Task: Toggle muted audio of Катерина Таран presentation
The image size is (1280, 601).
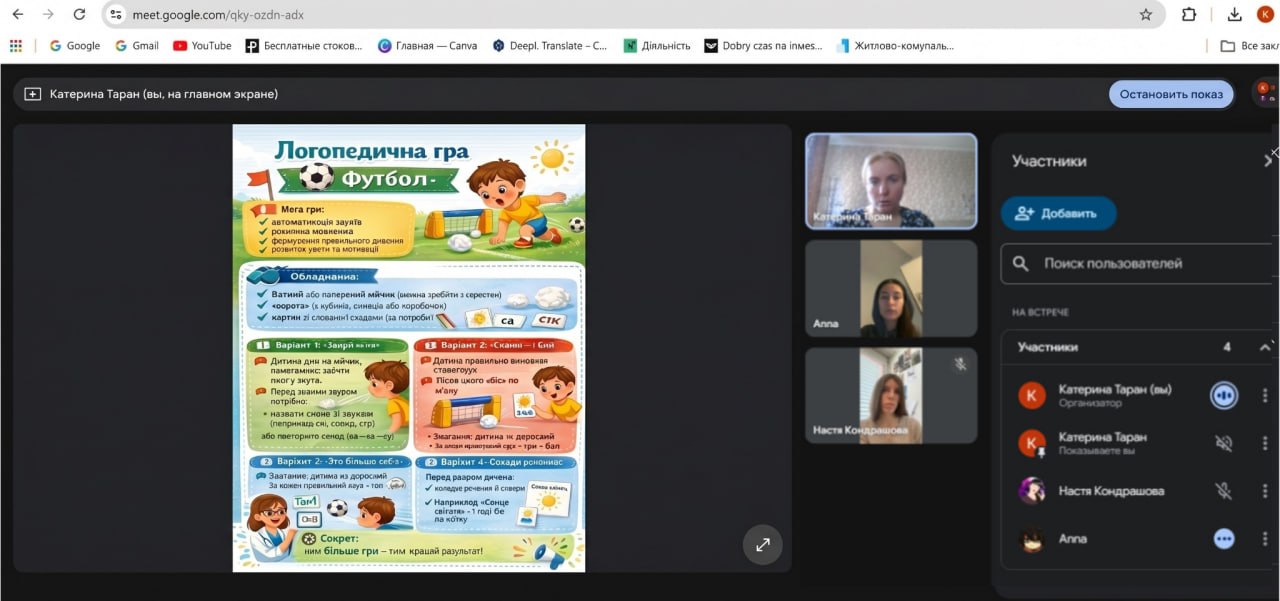Action: pyautogui.click(x=1223, y=443)
